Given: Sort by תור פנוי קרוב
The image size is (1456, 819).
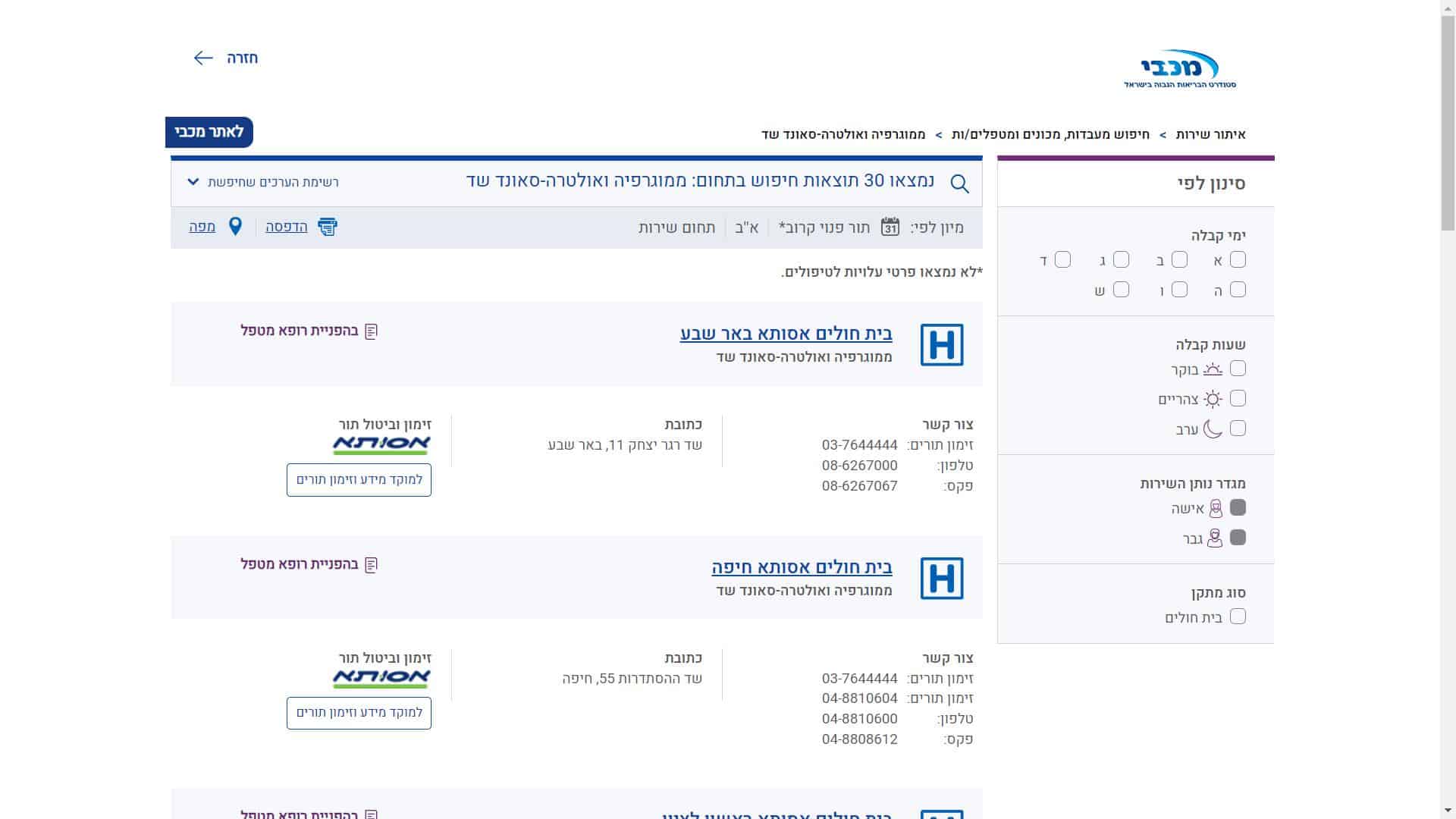Looking at the screenshot, I should click(824, 227).
